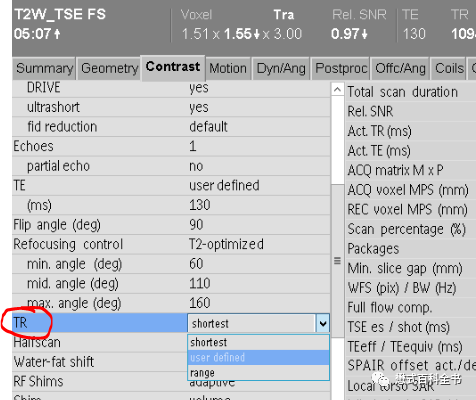Image resolution: width=476 pixels, height=400 pixels.
Task: Open the TR dropdown arrow
Action: [x=322, y=323]
